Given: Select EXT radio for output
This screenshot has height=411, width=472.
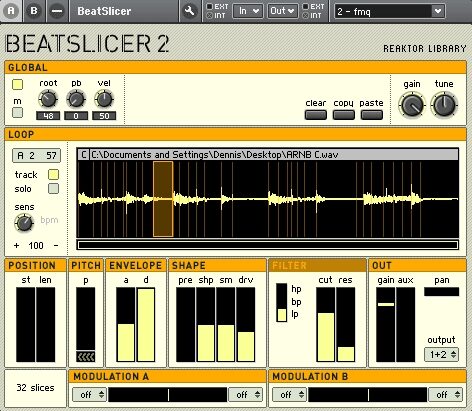Looking at the screenshot, I should pos(305,6).
